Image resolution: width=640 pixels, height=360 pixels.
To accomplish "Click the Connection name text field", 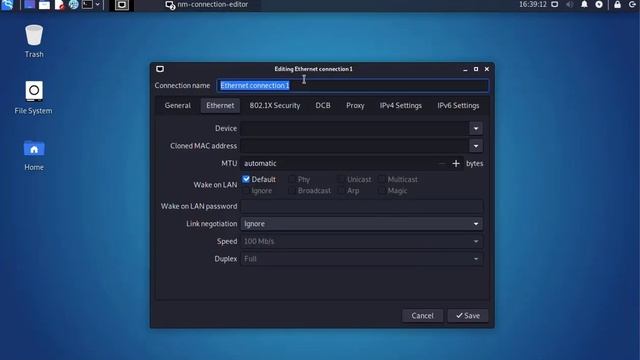I will pyautogui.click(x=353, y=85).
